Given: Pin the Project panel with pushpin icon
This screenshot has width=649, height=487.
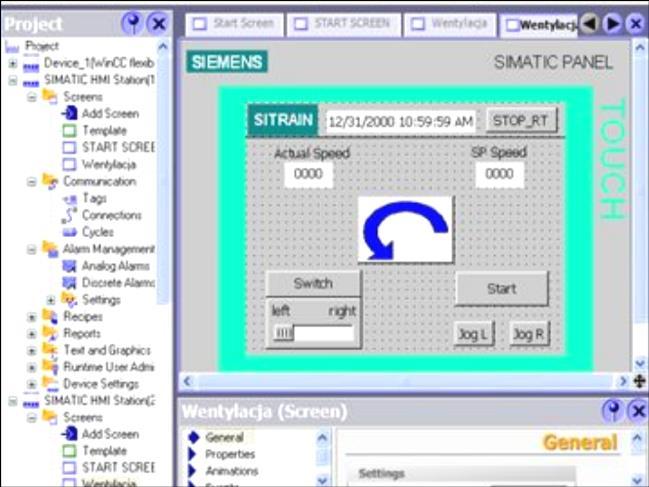Looking at the screenshot, I should pyautogui.click(x=132, y=23).
